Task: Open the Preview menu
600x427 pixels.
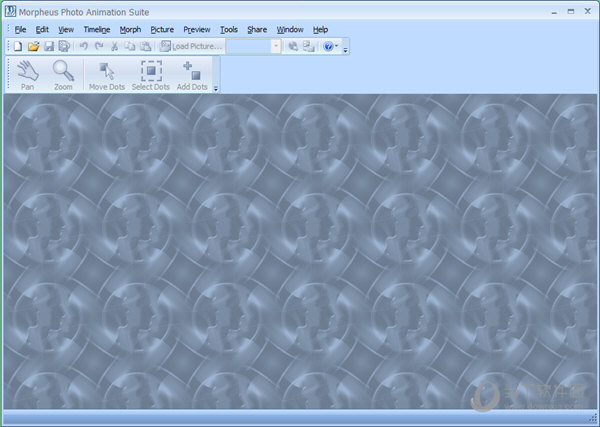Action: (x=197, y=30)
